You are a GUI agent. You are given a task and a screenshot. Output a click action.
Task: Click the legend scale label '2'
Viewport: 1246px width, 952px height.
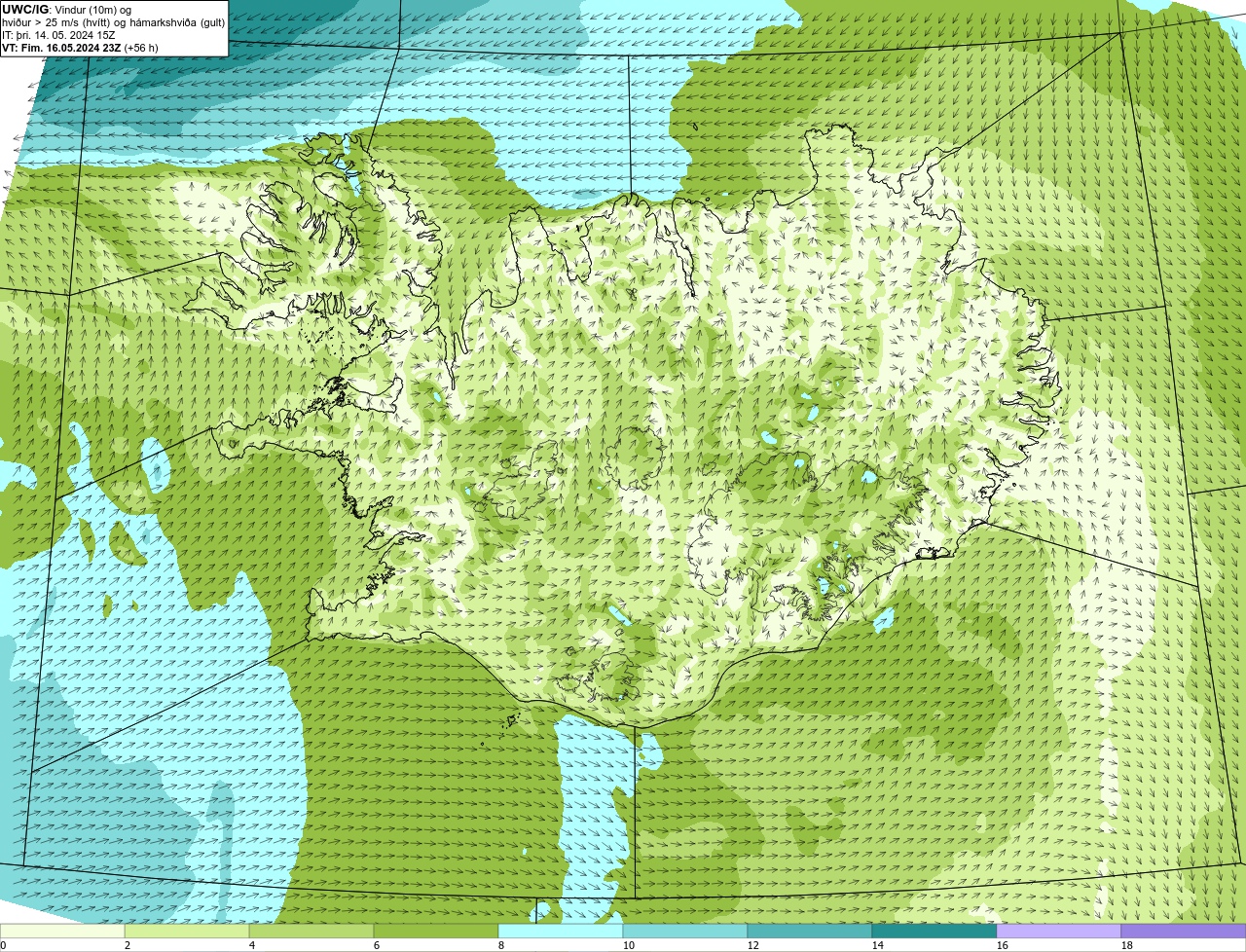point(127,945)
